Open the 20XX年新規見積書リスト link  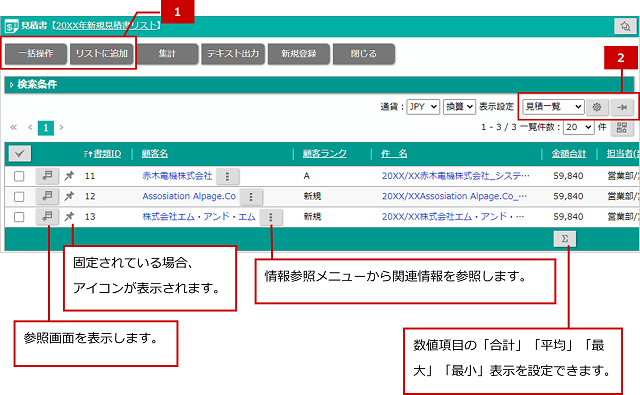107,26
